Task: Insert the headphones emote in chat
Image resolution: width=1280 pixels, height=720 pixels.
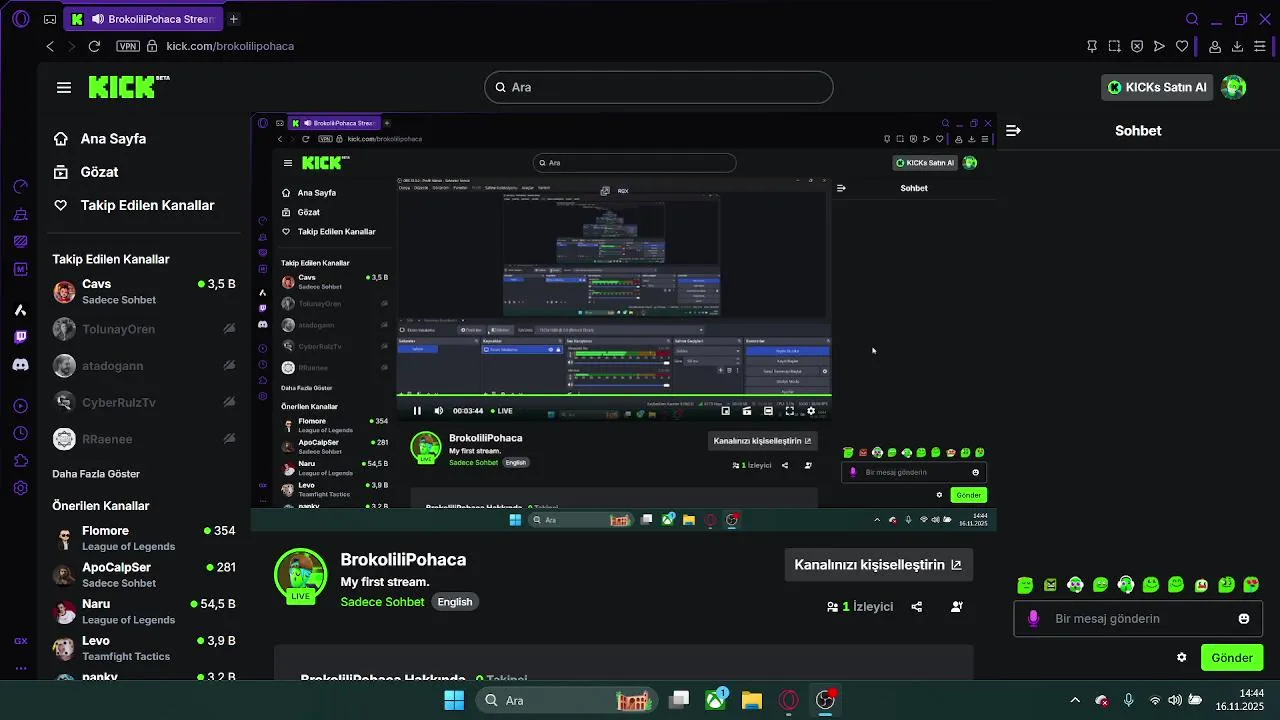Action: tap(1126, 585)
